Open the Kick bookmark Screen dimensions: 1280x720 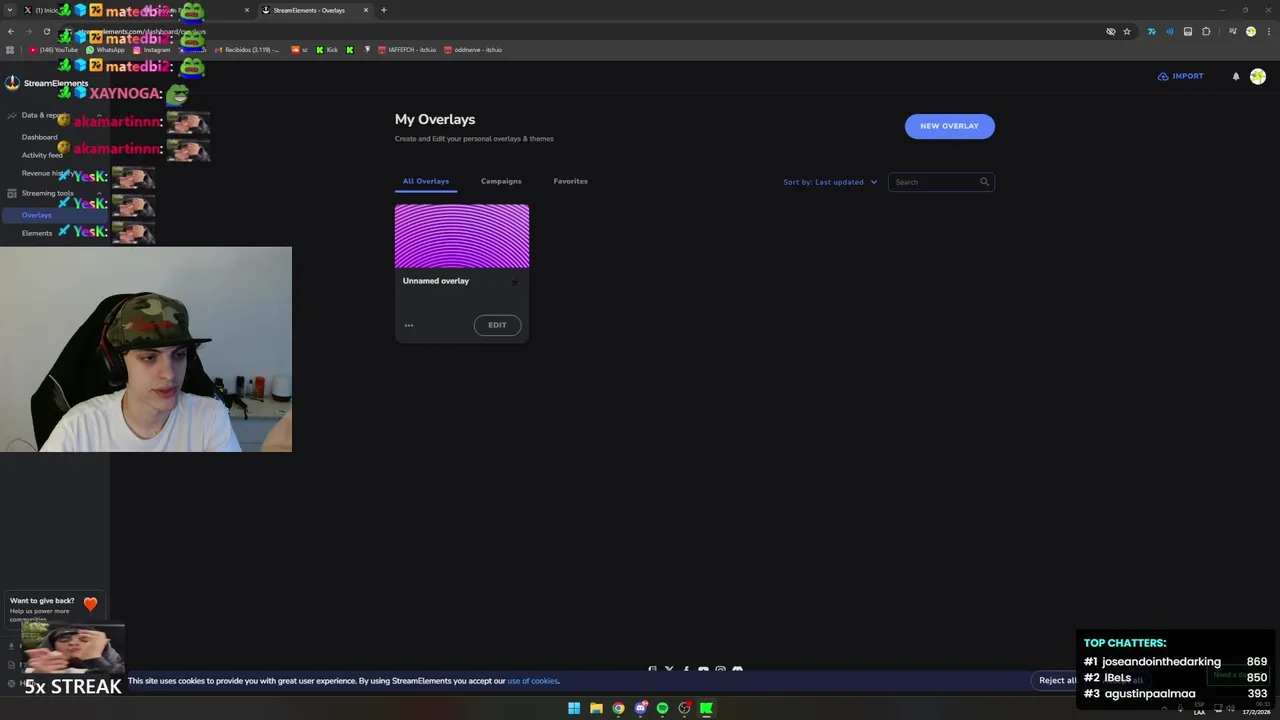pos(327,50)
